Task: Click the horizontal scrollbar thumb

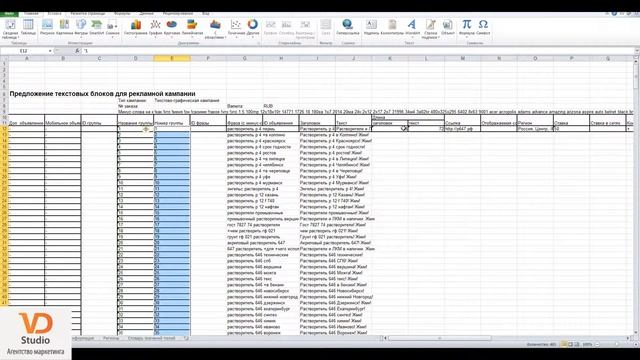Action: pos(440,338)
